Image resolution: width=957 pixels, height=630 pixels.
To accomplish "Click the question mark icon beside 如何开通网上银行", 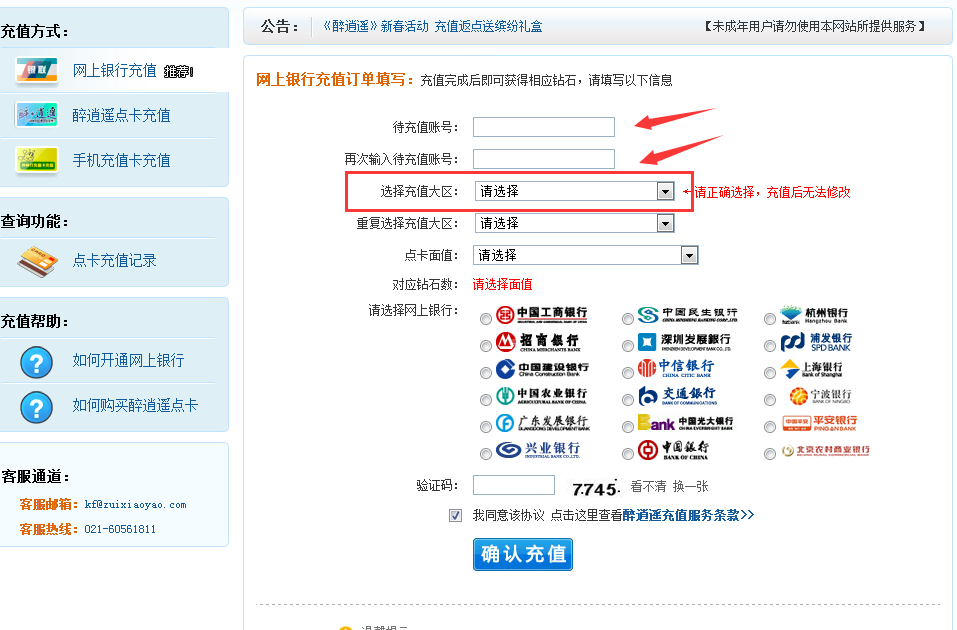I will (37, 362).
